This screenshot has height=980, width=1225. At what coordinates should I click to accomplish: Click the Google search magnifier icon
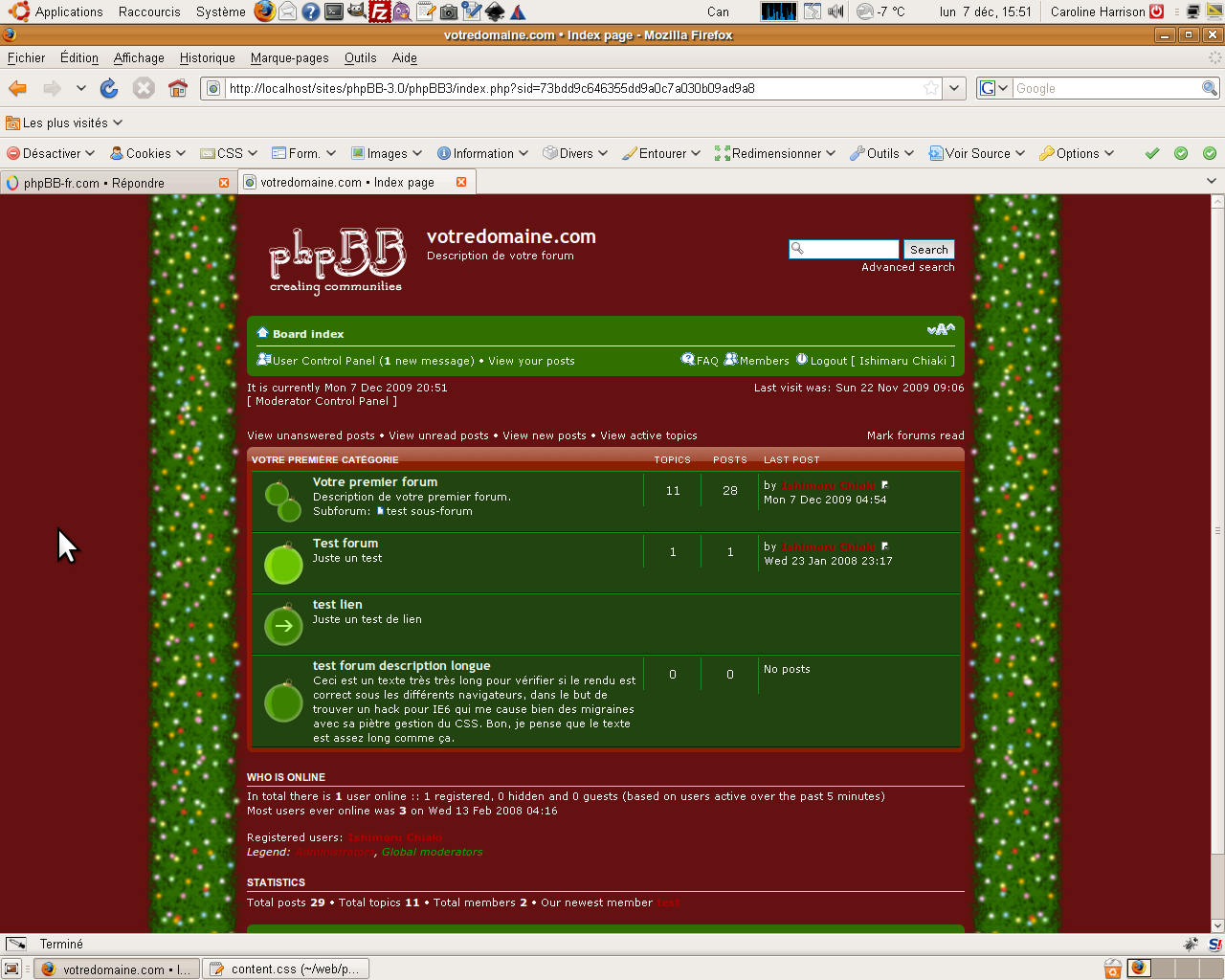(1210, 88)
